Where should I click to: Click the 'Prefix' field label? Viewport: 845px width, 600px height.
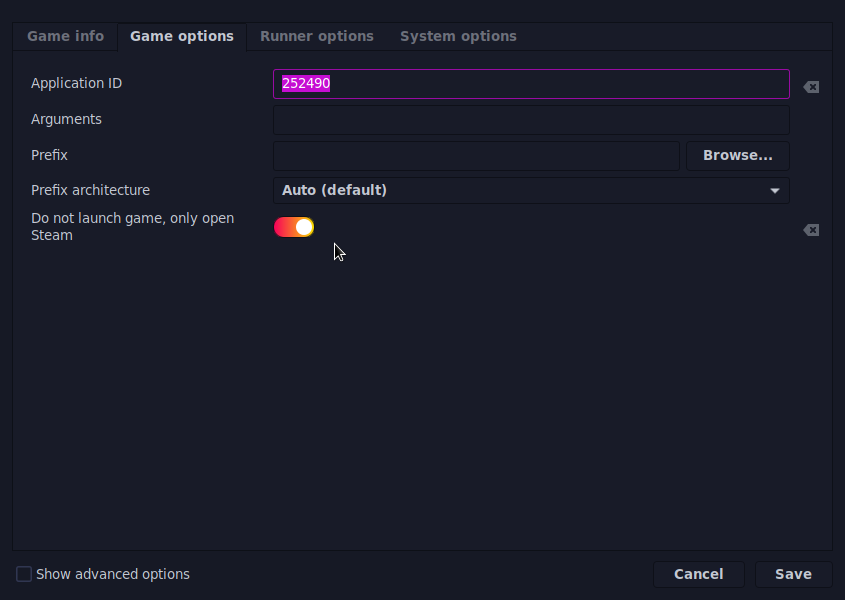pos(49,156)
